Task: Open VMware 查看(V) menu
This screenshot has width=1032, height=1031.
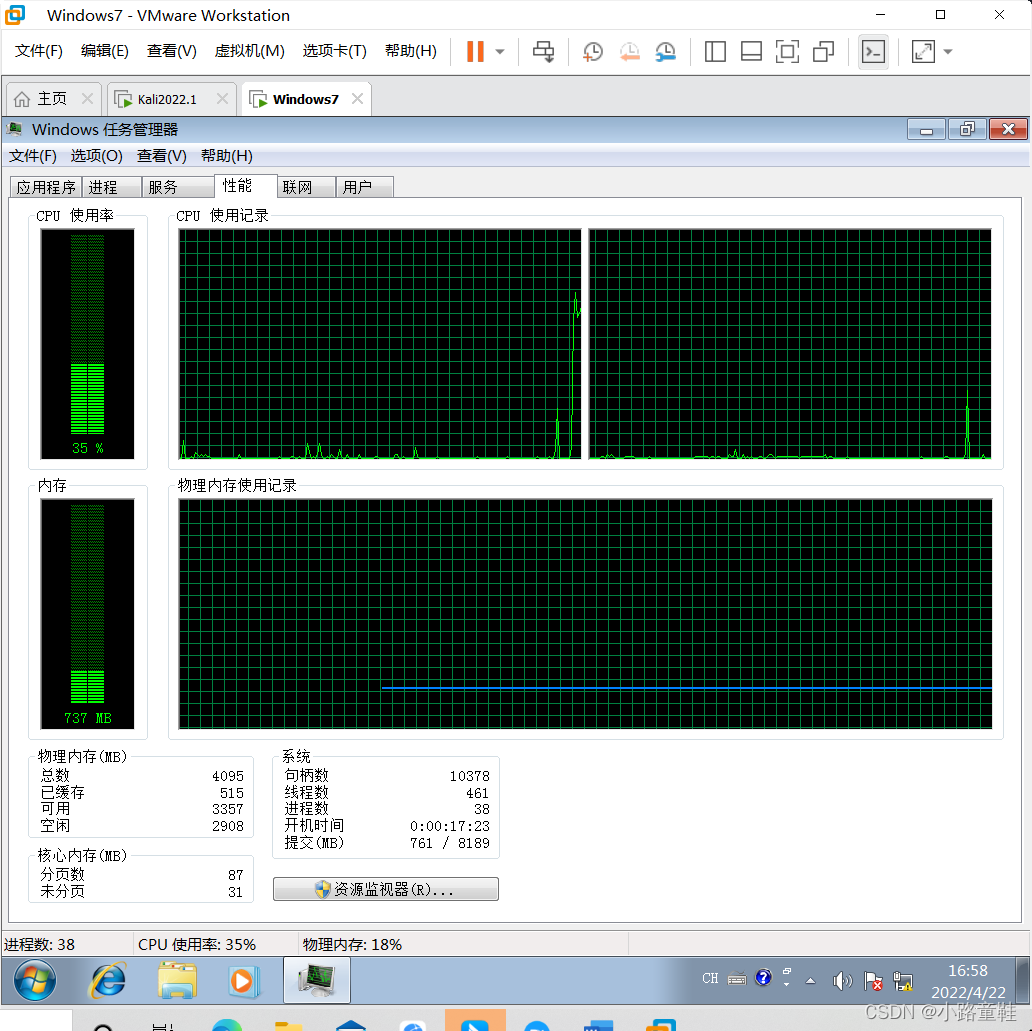Action: [x=171, y=51]
